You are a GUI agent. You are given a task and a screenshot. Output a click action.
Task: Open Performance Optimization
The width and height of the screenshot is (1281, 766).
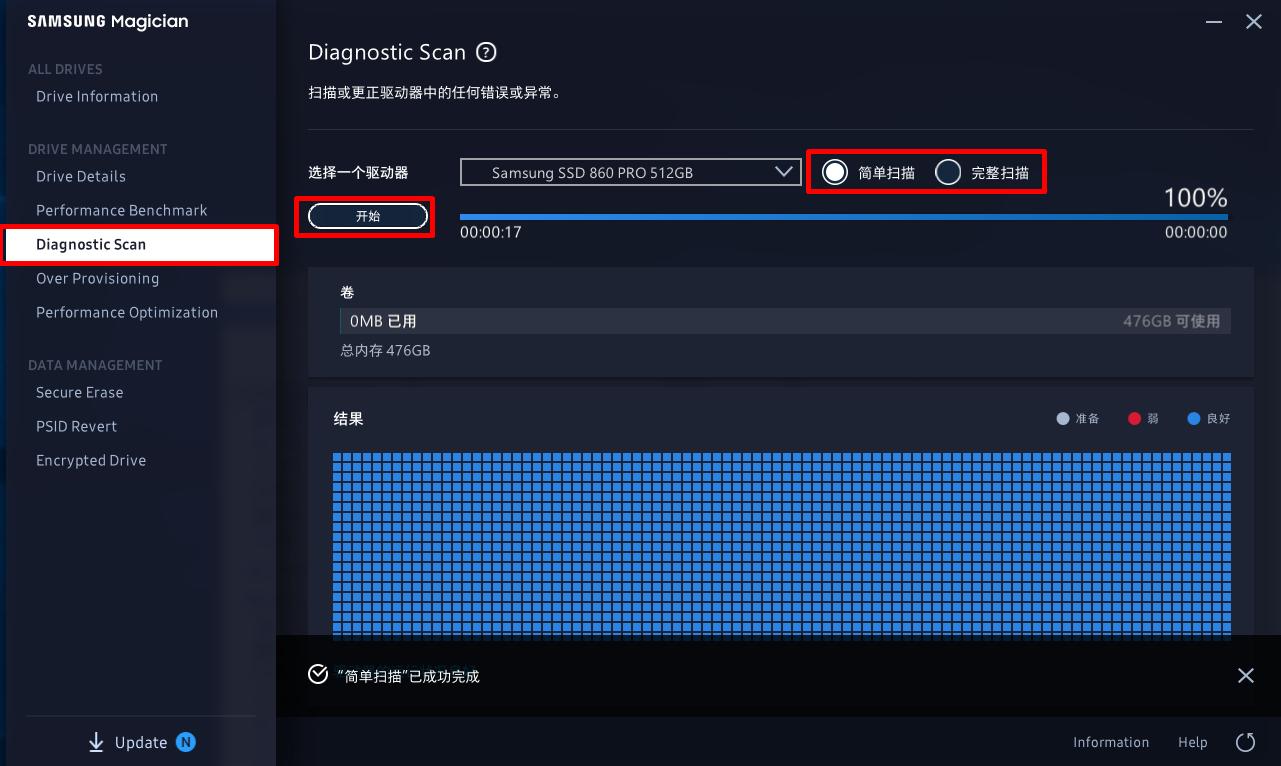[x=127, y=313]
